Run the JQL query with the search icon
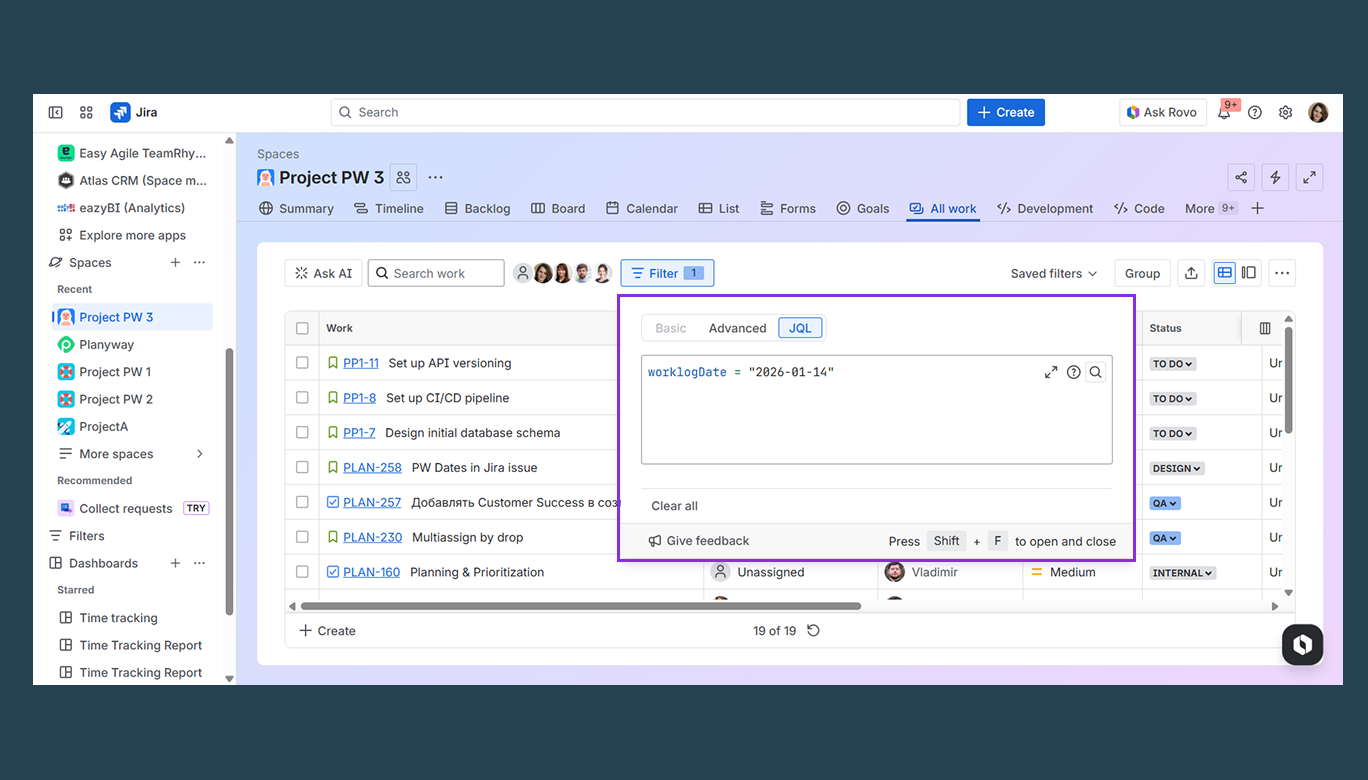The width and height of the screenshot is (1368, 780). (x=1096, y=371)
